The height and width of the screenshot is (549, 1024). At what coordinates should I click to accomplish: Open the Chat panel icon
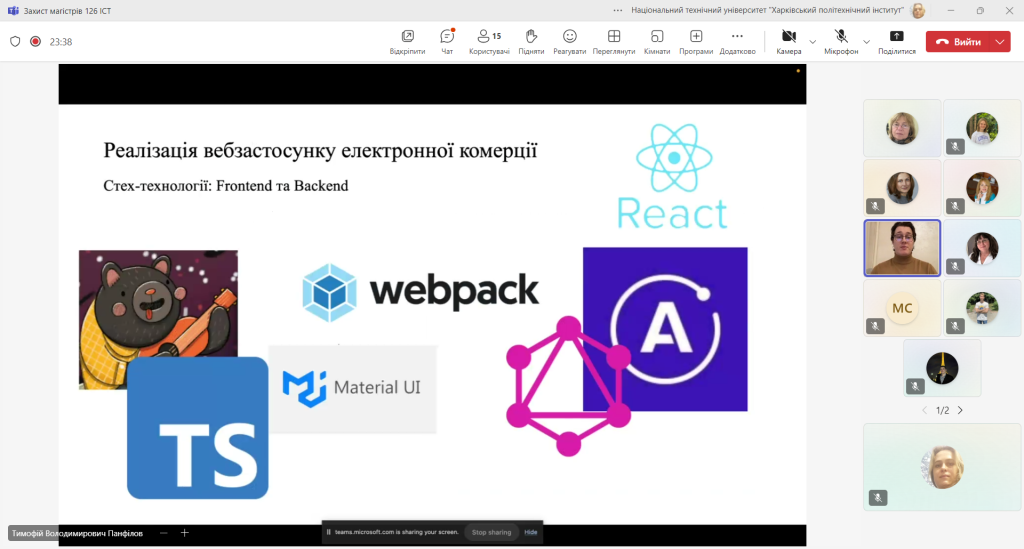coord(447,41)
